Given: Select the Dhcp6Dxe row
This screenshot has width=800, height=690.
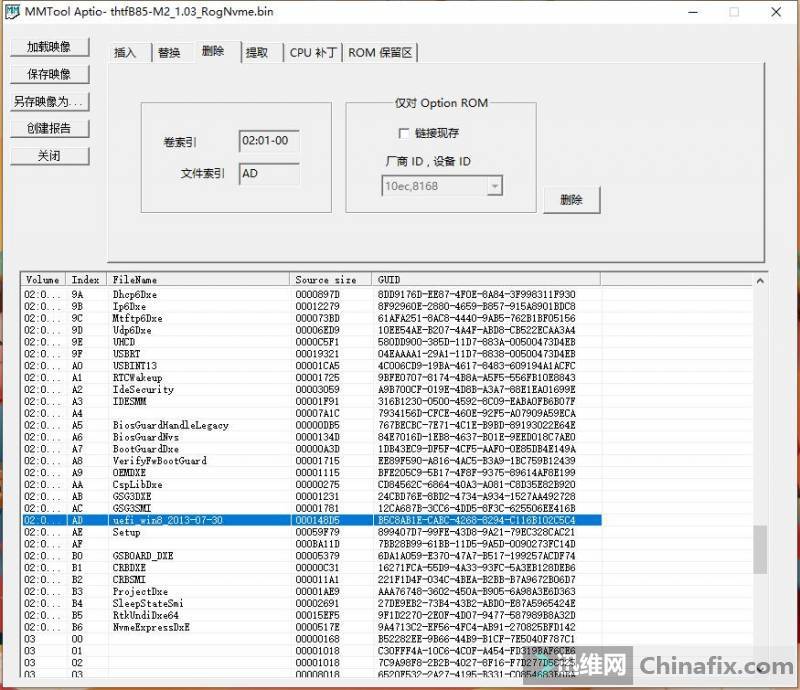Looking at the screenshot, I should pyautogui.click(x=311, y=294).
